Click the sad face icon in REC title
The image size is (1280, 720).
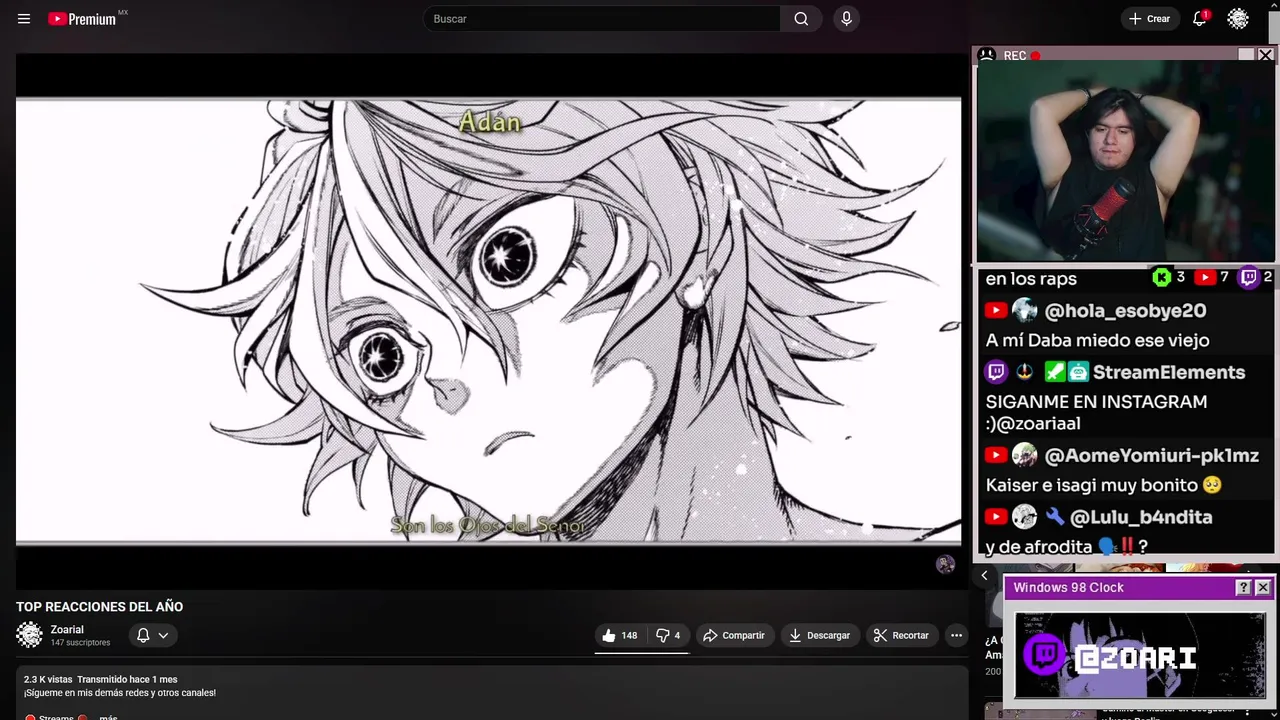click(987, 56)
